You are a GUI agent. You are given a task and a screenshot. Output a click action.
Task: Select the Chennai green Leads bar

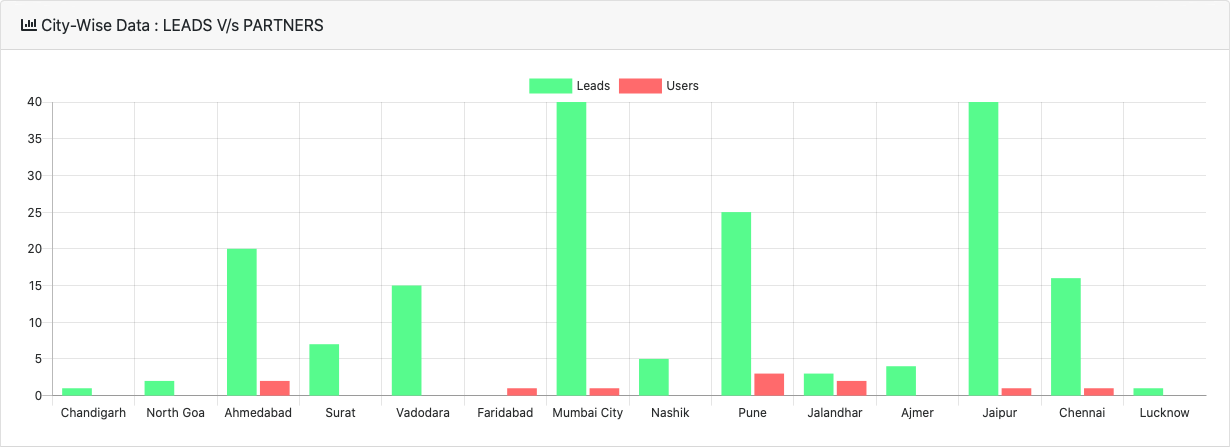1066,336
